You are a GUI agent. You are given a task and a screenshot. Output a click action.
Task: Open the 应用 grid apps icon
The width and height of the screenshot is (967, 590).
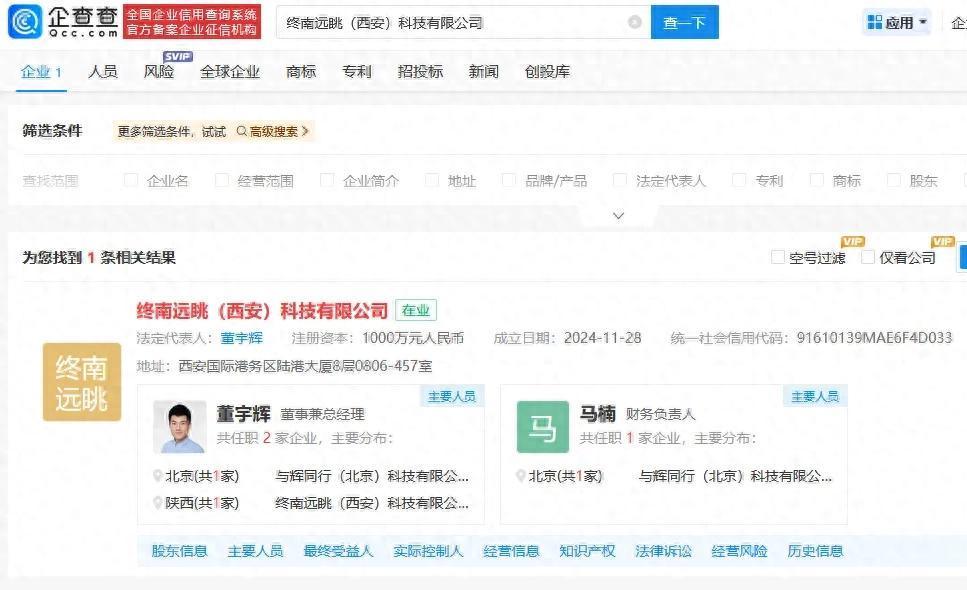pyautogui.click(x=875, y=22)
